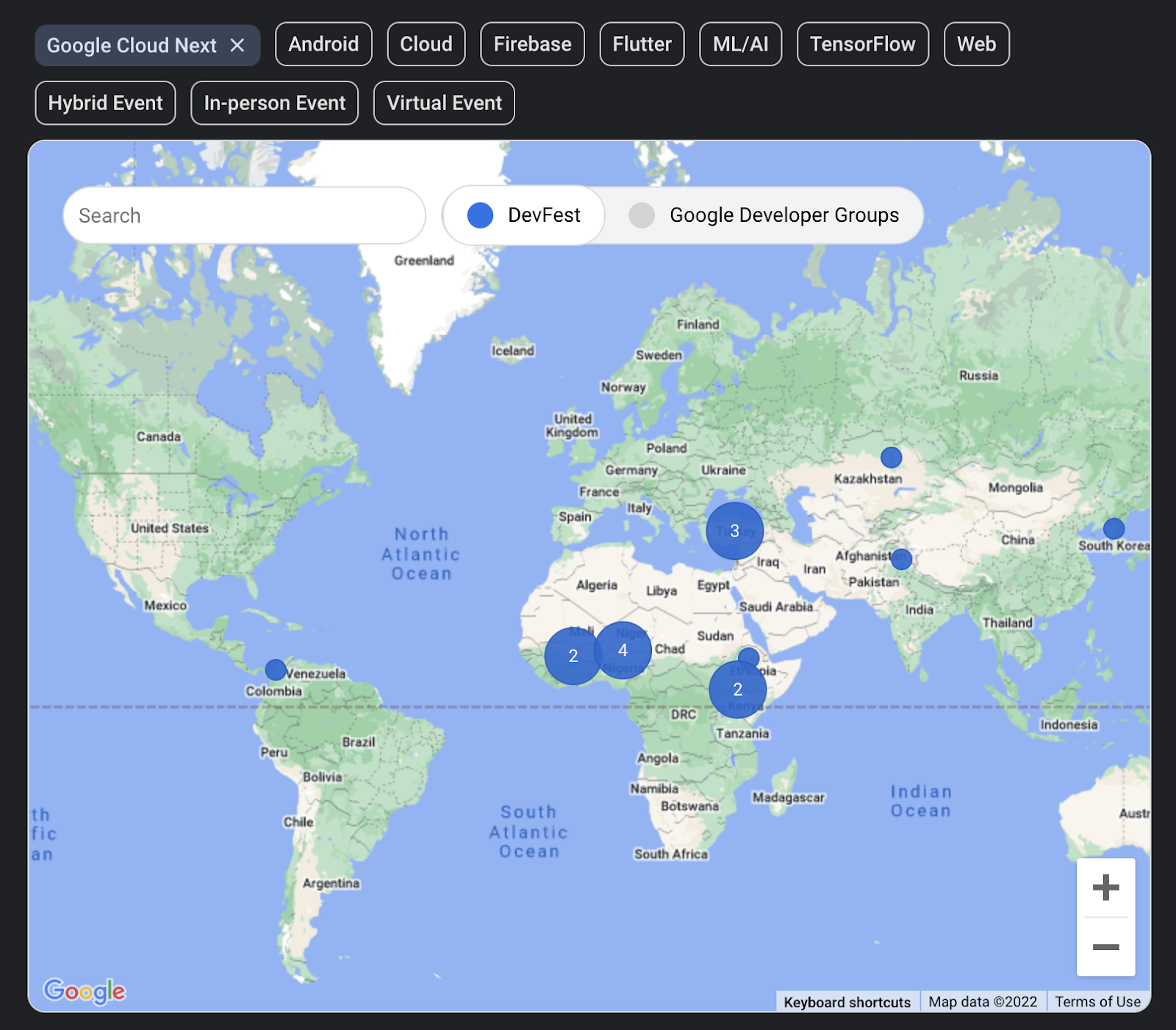Filter events by Android

click(x=323, y=44)
